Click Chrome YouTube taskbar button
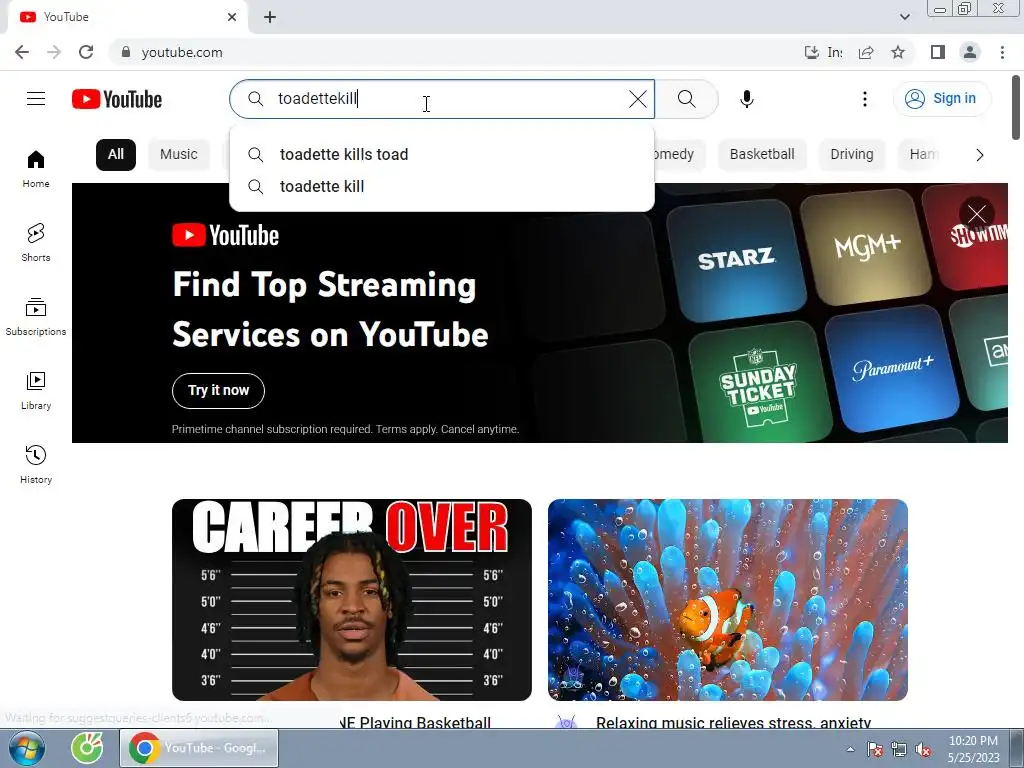The height and width of the screenshot is (768, 1024). coord(199,748)
